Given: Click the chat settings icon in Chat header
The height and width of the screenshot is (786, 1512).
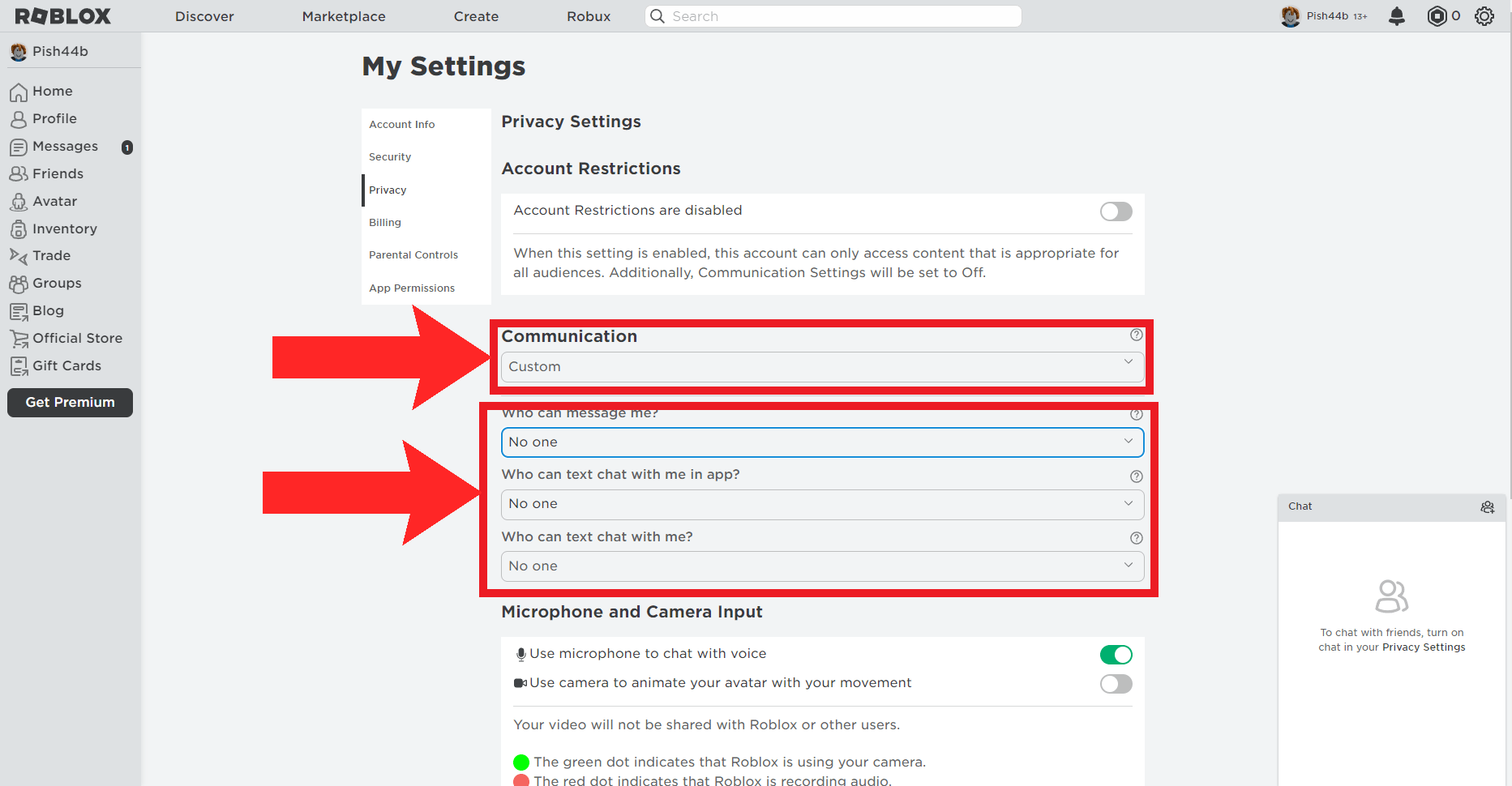Looking at the screenshot, I should (1487, 506).
